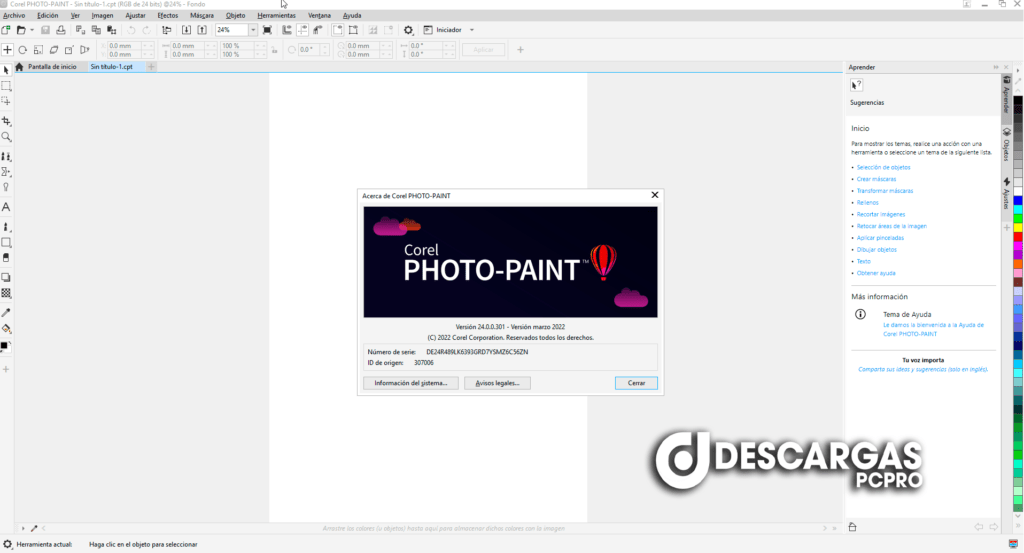
Task: Toggle the Rulers display button
Action: 287,30
